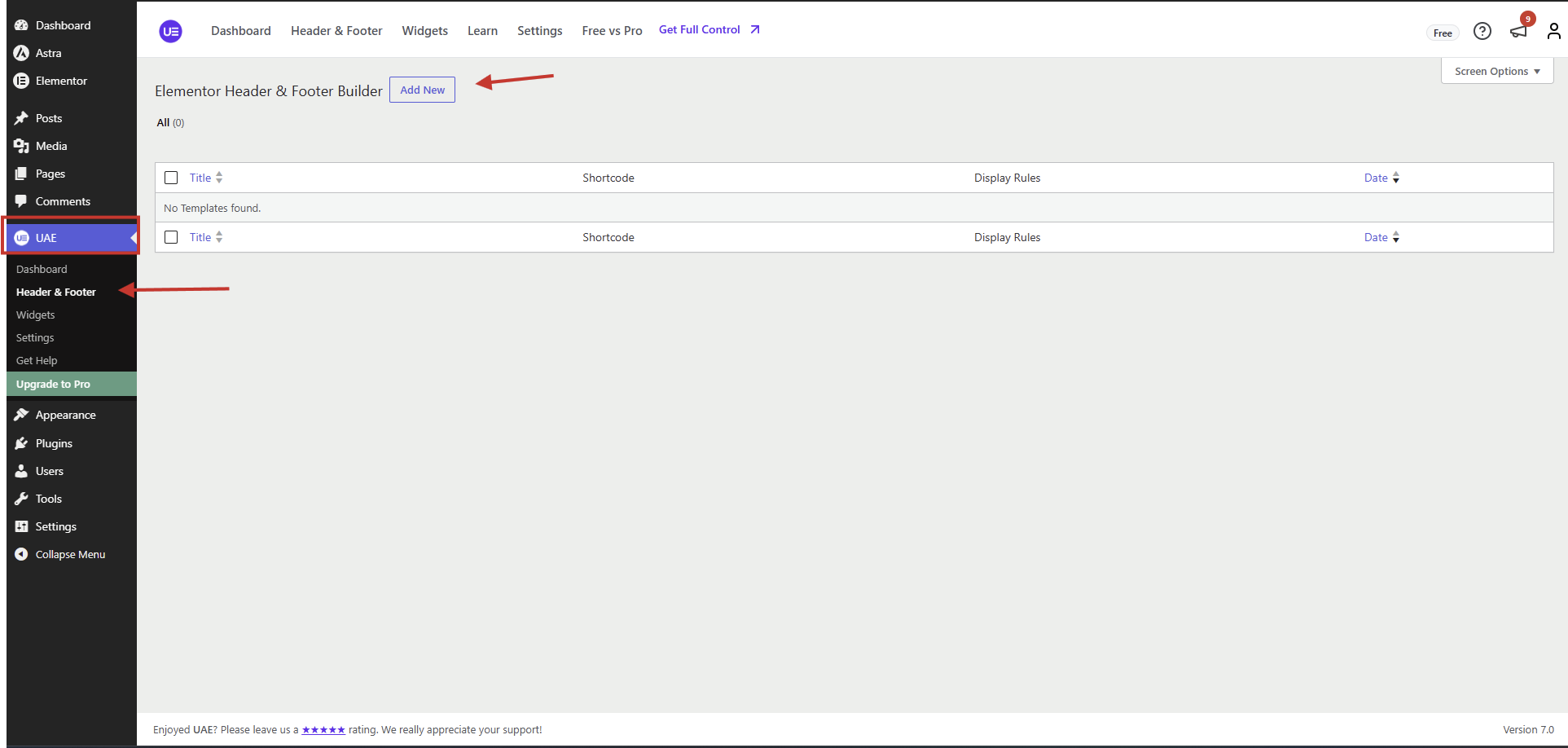This screenshot has height=748, width=1568.
Task: Click the Appearance label in the sidebar
Action: pyautogui.click(x=66, y=415)
